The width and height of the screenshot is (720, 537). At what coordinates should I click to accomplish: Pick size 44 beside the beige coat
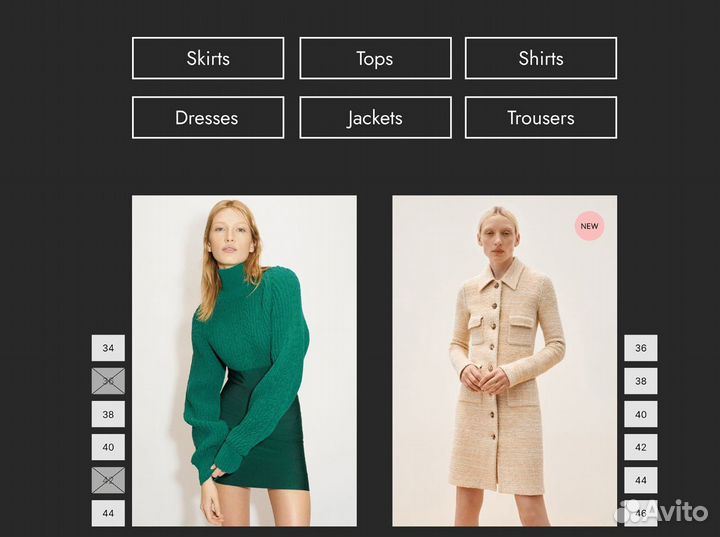click(641, 480)
